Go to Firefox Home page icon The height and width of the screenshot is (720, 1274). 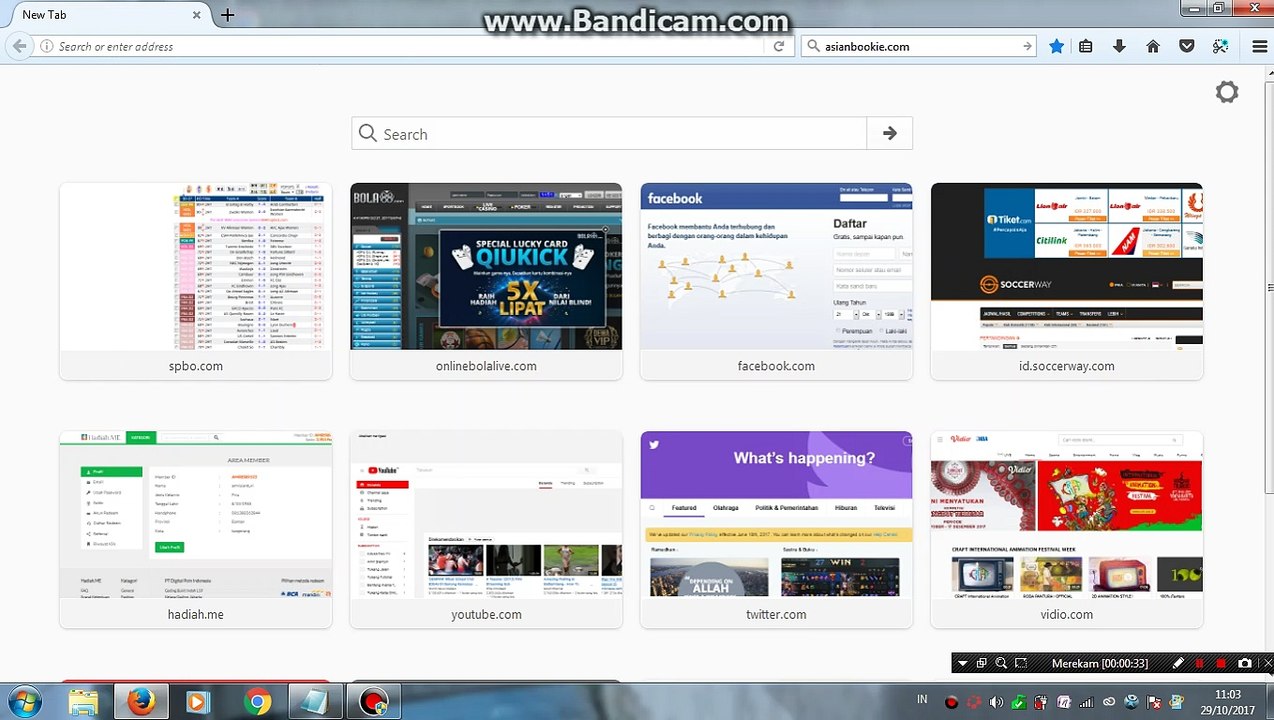point(1153,46)
